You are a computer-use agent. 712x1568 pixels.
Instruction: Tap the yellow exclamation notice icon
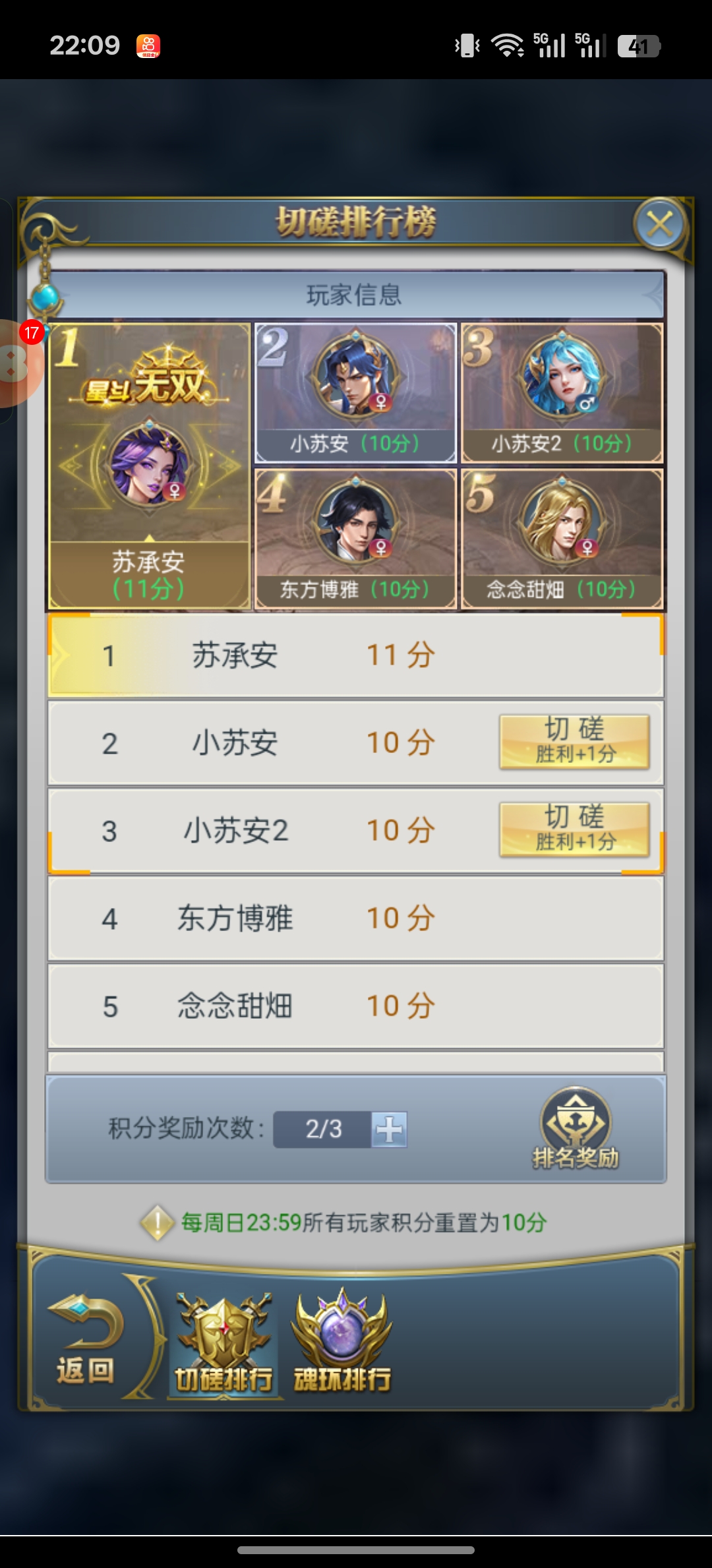click(x=157, y=1223)
